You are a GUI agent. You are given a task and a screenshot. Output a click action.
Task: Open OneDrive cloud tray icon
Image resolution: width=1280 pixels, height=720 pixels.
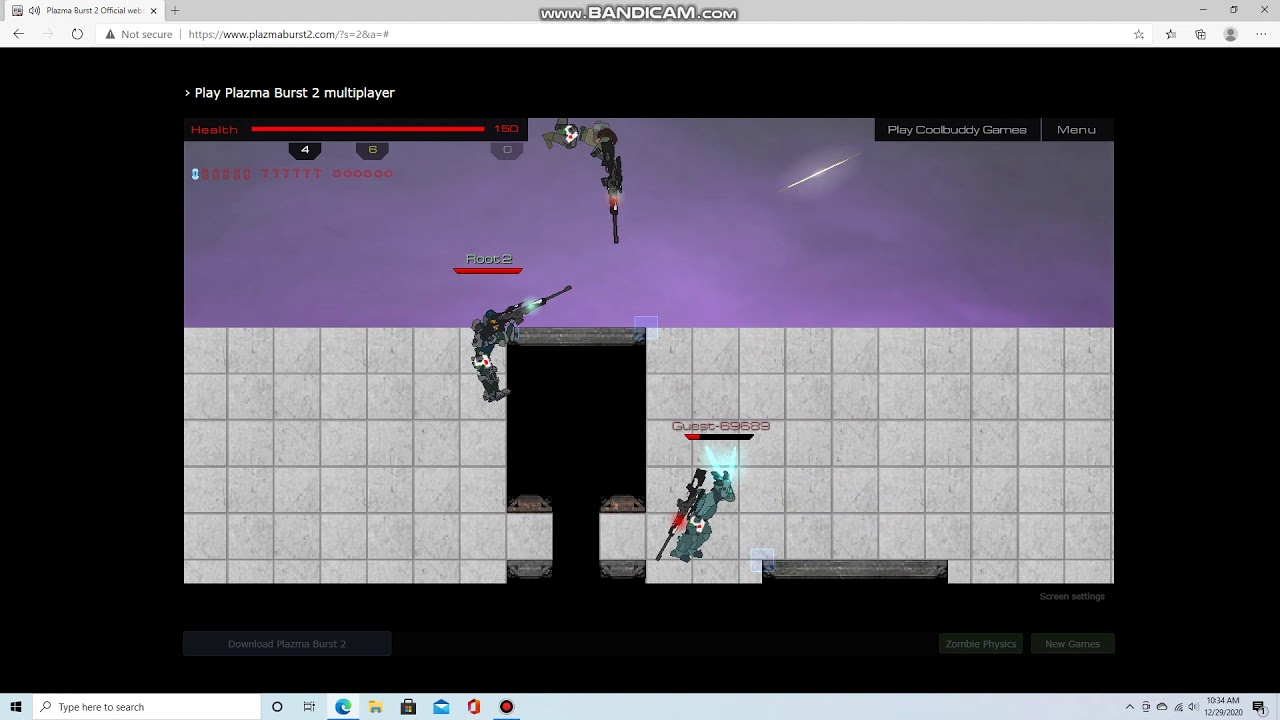coord(1162,707)
